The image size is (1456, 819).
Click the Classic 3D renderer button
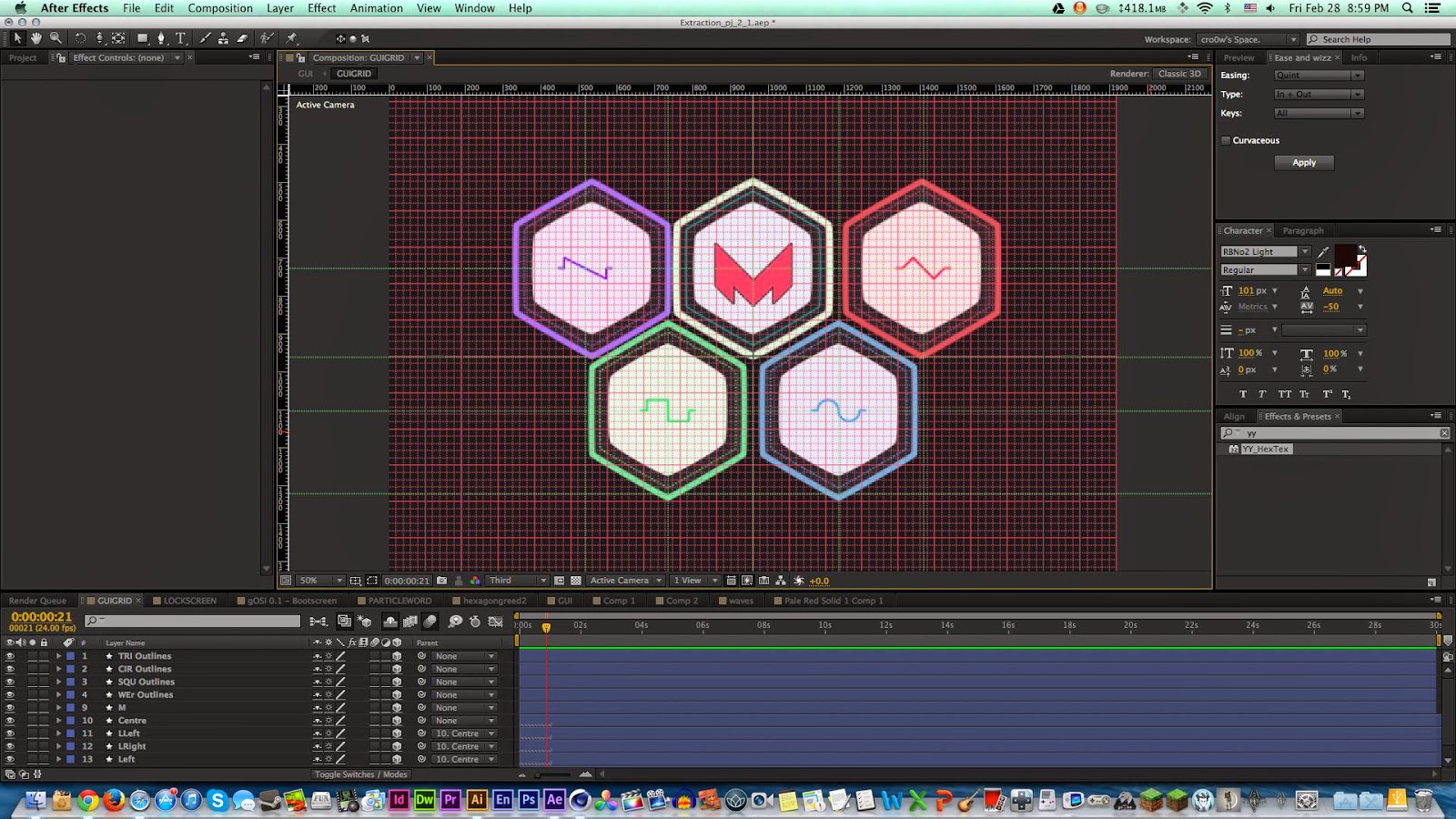1179,74
